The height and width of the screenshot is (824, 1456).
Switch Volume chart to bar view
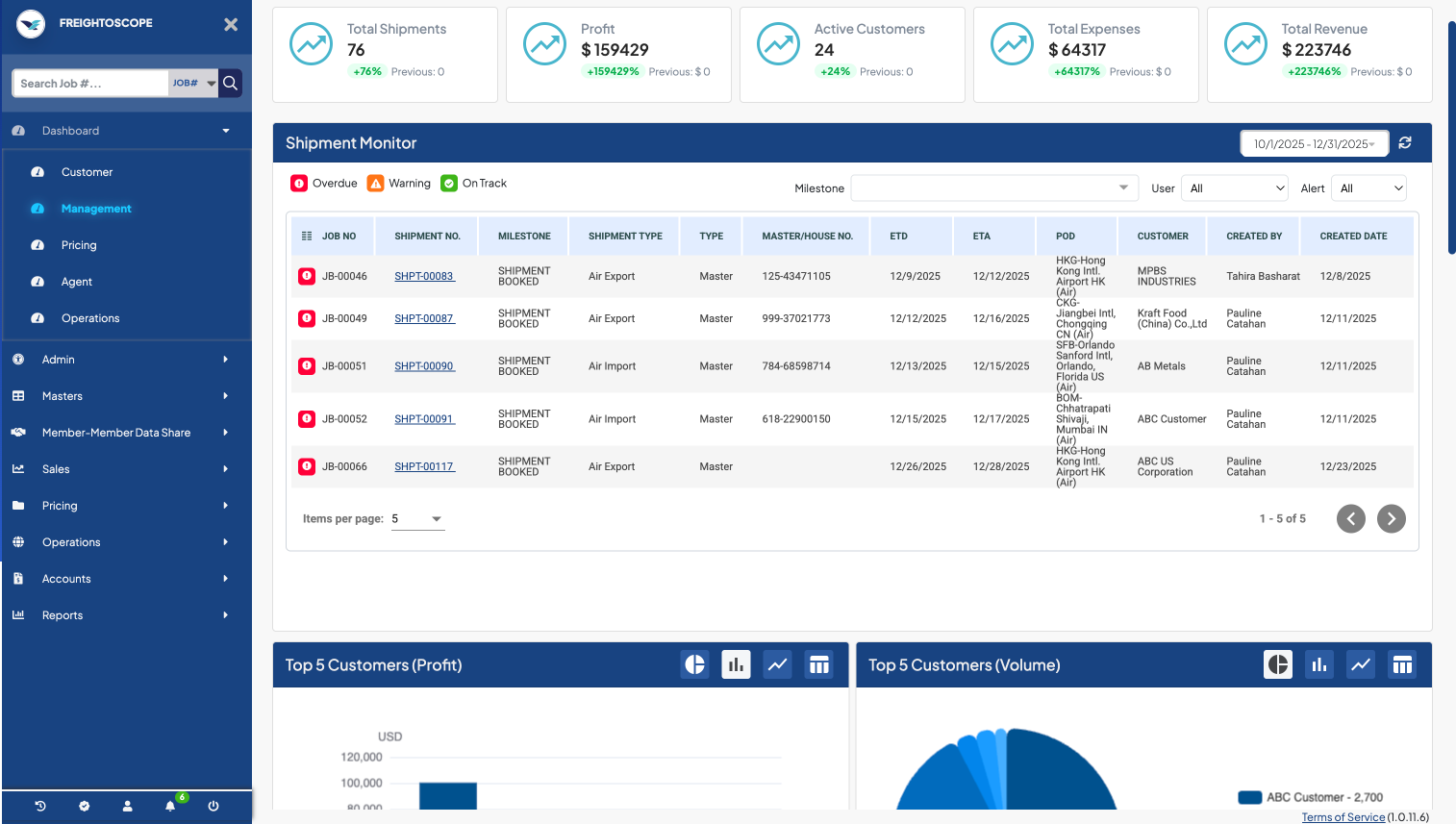click(1318, 664)
